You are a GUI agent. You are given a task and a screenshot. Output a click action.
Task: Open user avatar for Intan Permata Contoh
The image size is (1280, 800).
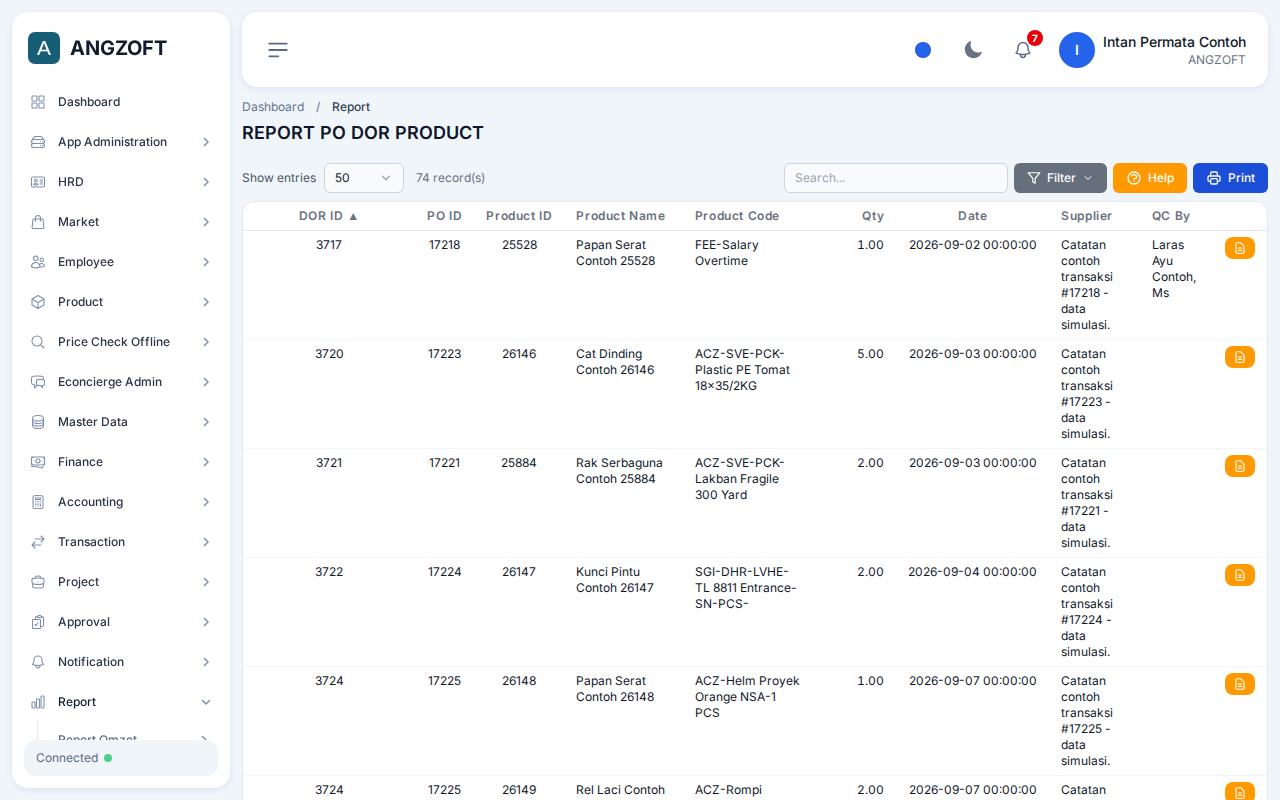pos(1077,50)
